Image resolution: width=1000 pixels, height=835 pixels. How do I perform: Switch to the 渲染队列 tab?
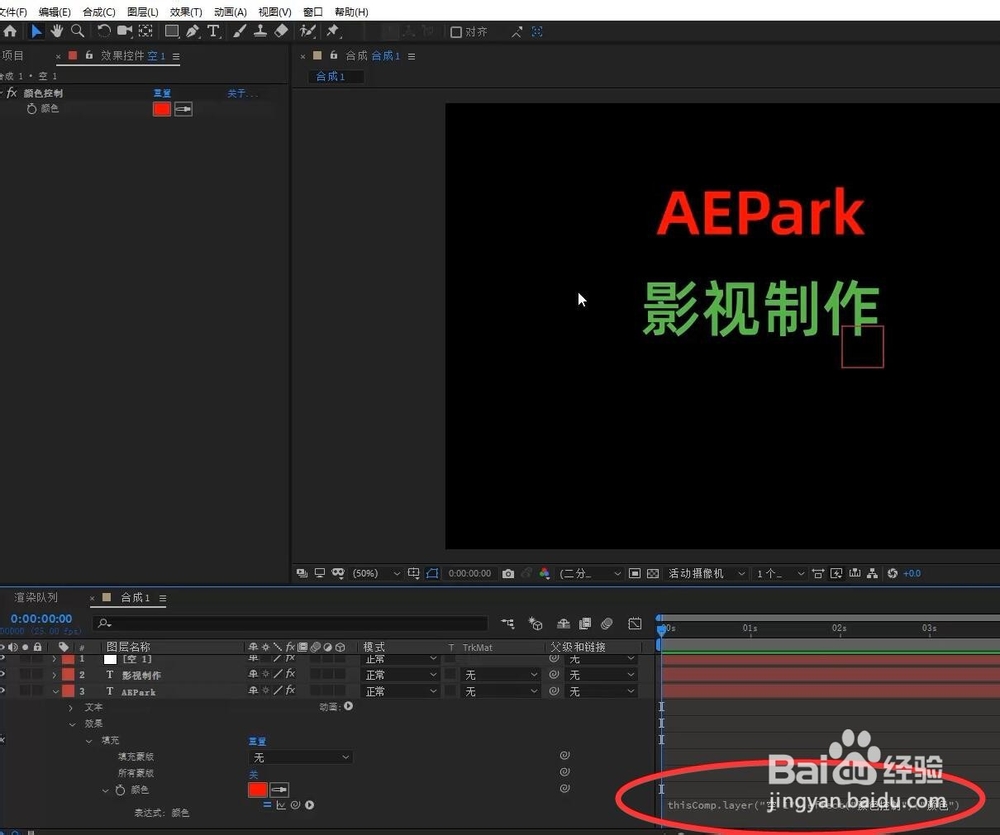pos(36,598)
